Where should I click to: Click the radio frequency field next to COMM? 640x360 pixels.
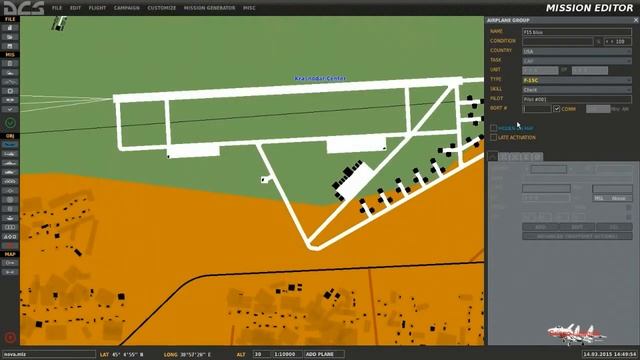[x=598, y=109]
